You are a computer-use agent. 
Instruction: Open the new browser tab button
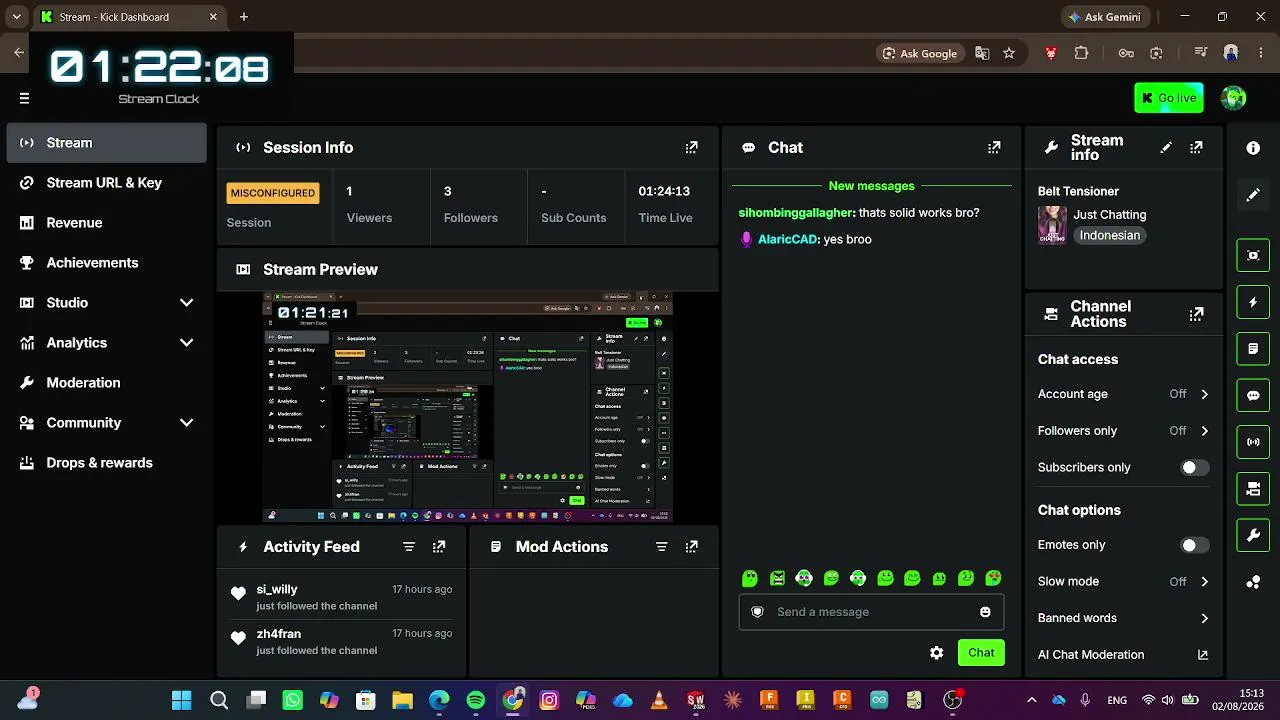[x=244, y=17]
